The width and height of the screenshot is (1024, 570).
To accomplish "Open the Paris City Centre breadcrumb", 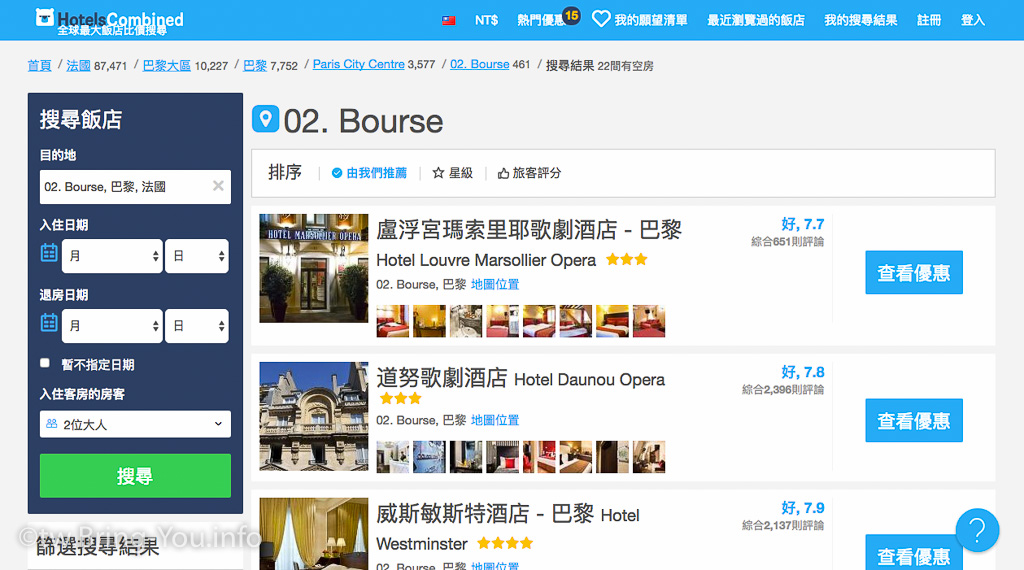I will (x=359, y=64).
